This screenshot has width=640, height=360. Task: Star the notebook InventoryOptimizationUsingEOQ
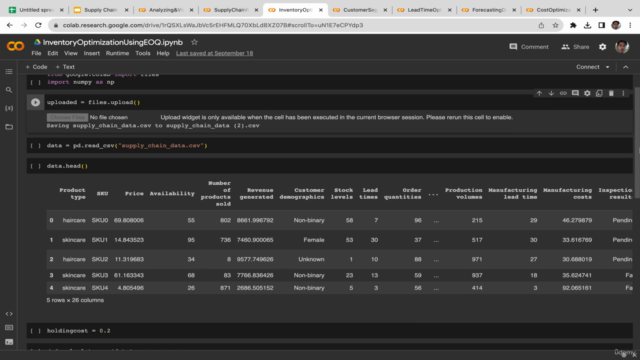(x=194, y=42)
